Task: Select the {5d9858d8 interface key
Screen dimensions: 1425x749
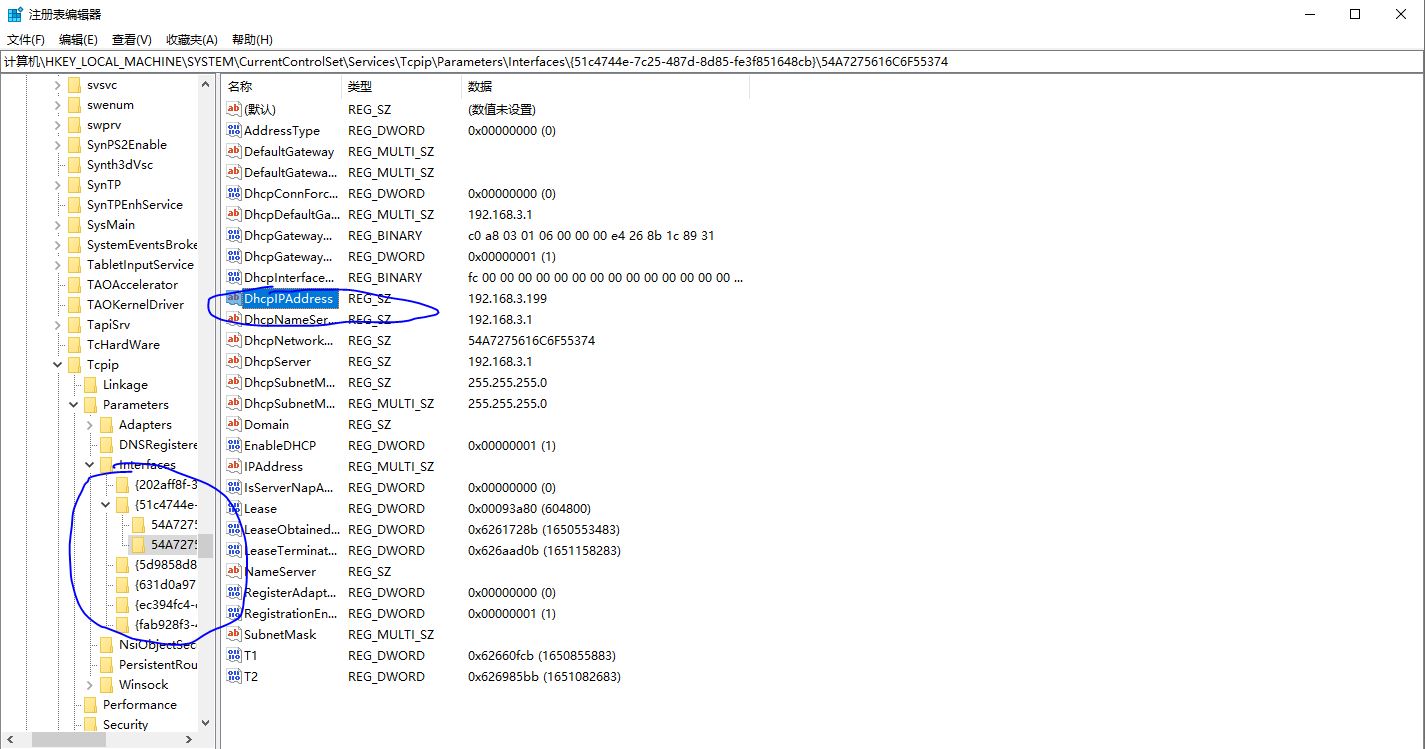Action: [x=165, y=565]
